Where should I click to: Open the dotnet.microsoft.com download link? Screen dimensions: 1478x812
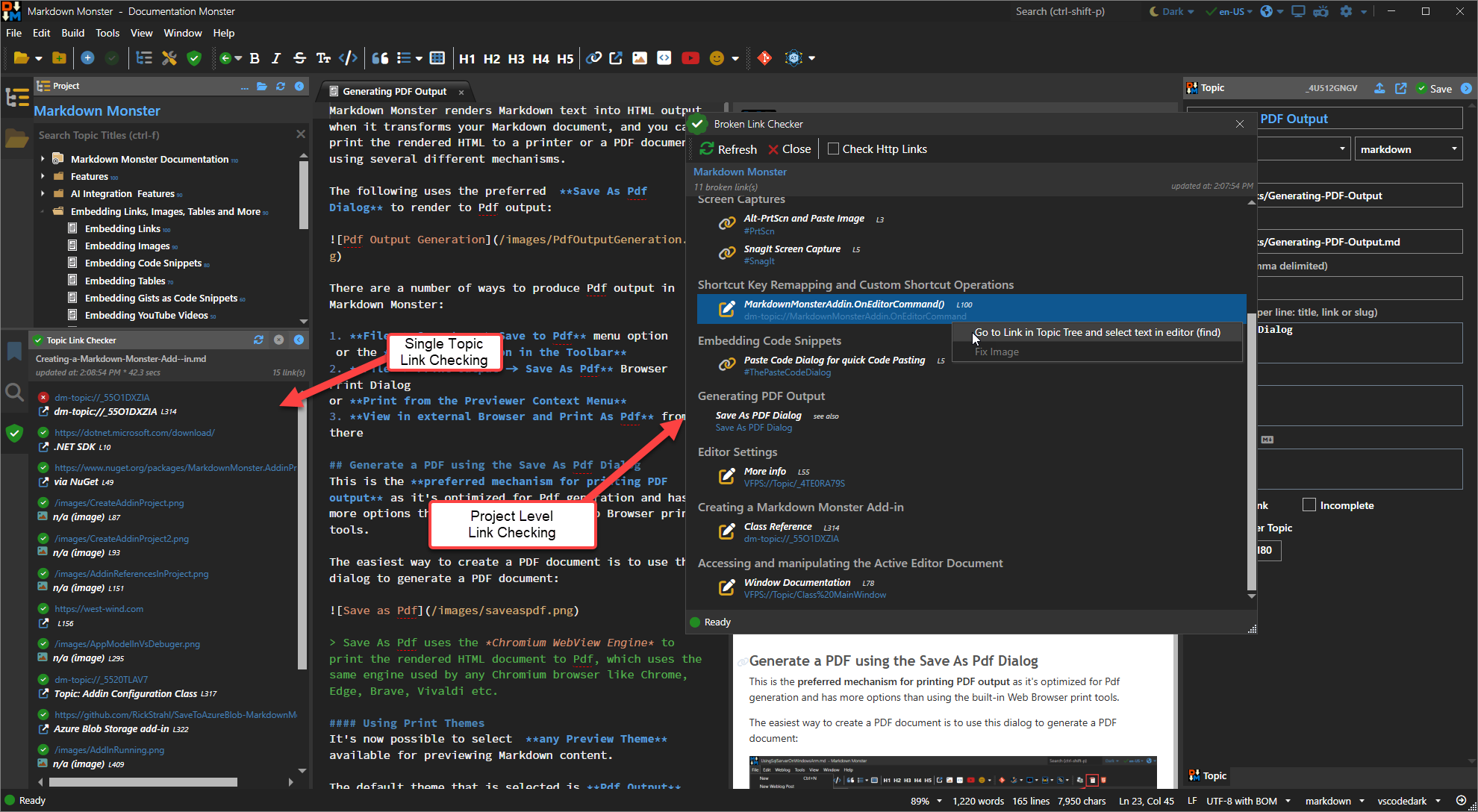click(134, 433)
